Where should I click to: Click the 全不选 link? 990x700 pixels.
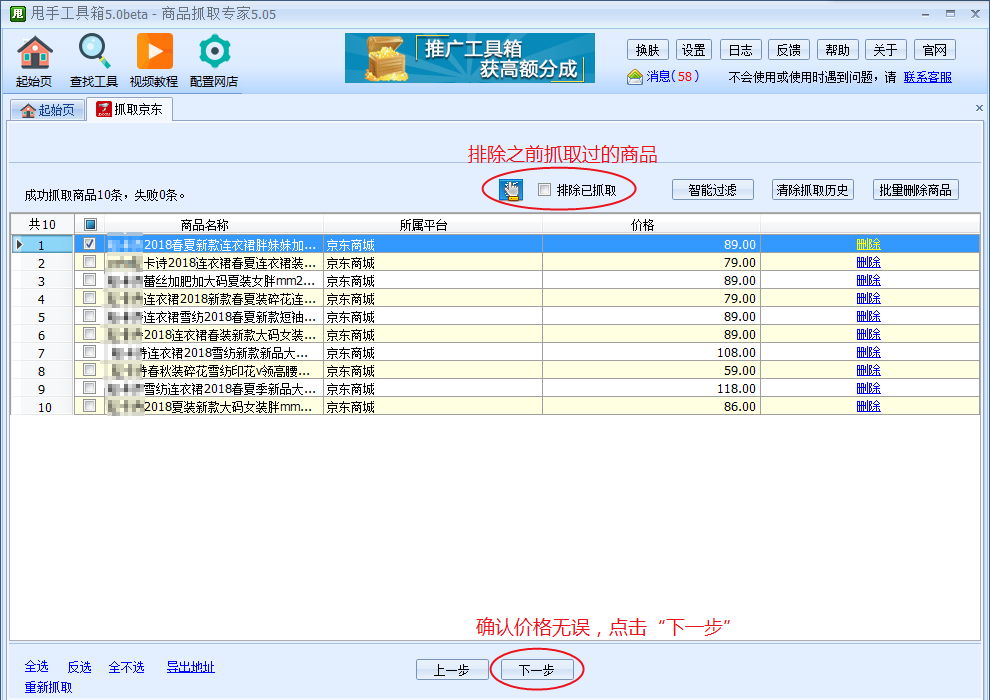[126, 667]
